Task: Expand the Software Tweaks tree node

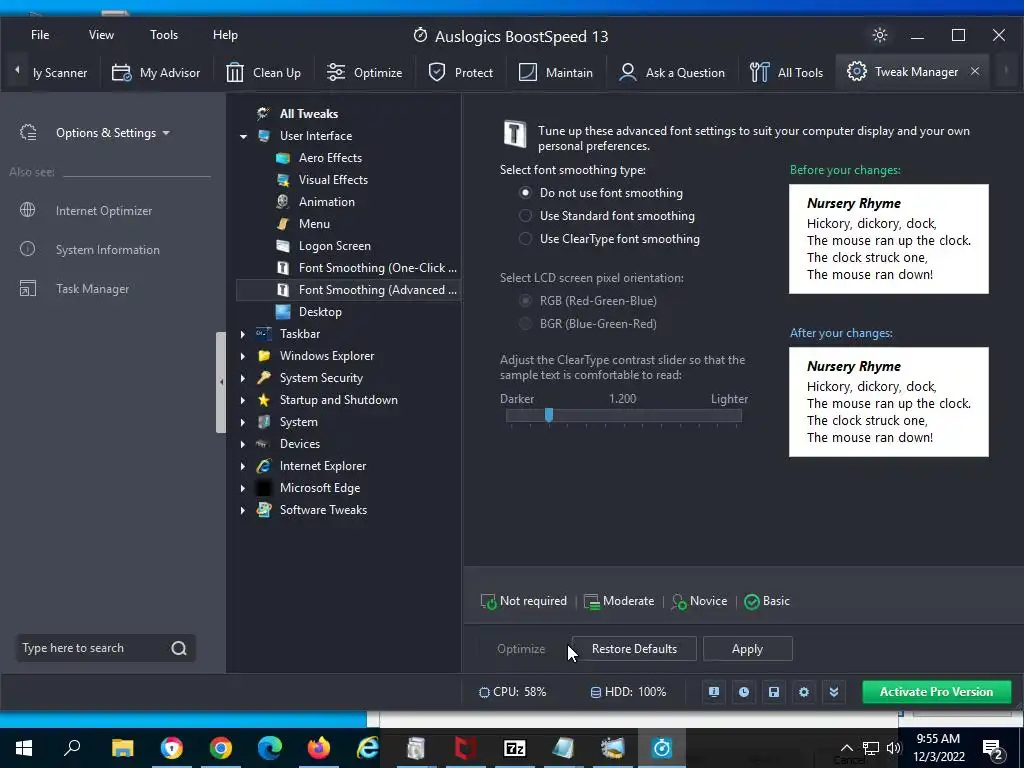Action: point(243,511)
